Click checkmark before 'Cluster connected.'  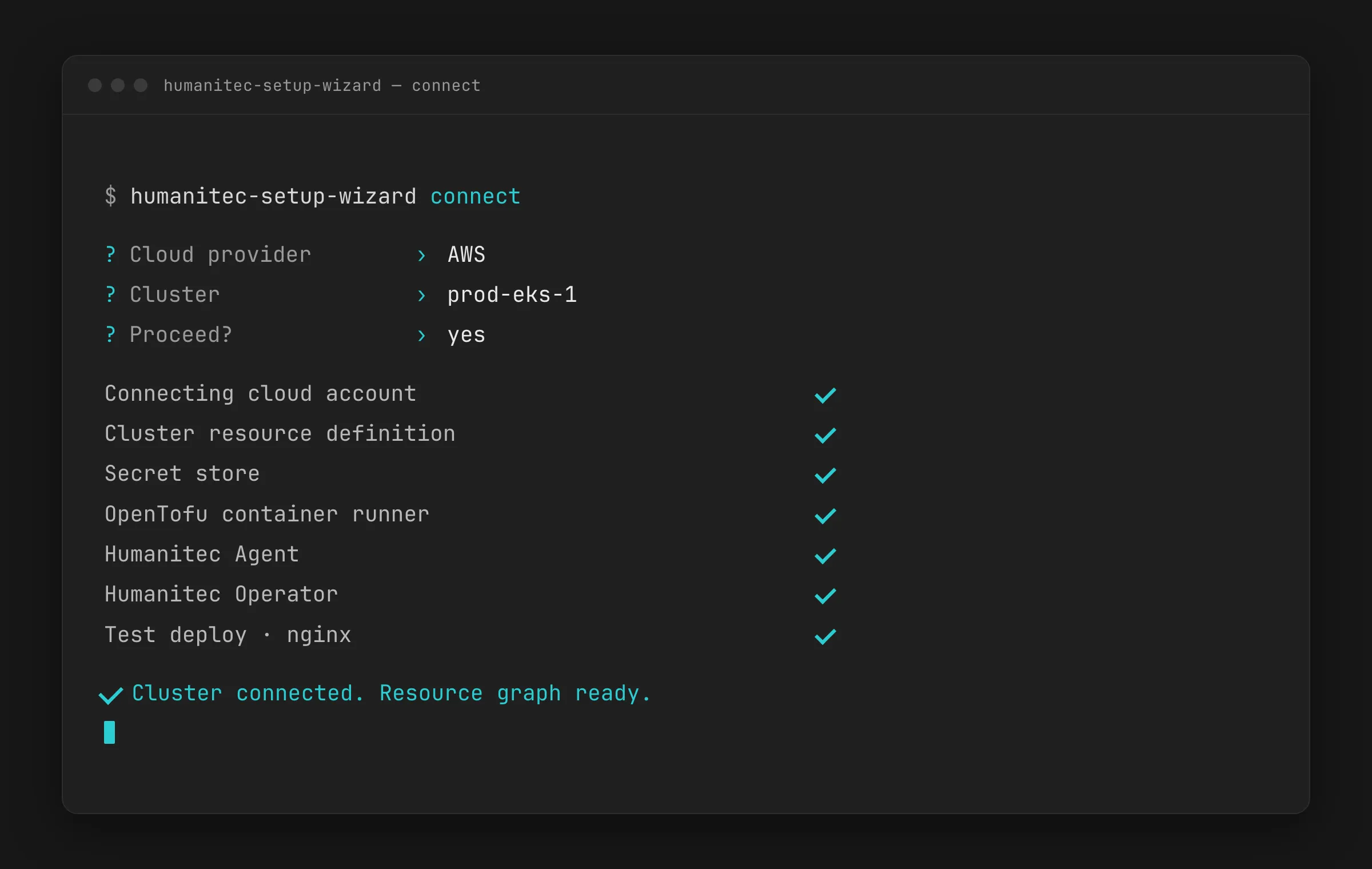point(111,695)
